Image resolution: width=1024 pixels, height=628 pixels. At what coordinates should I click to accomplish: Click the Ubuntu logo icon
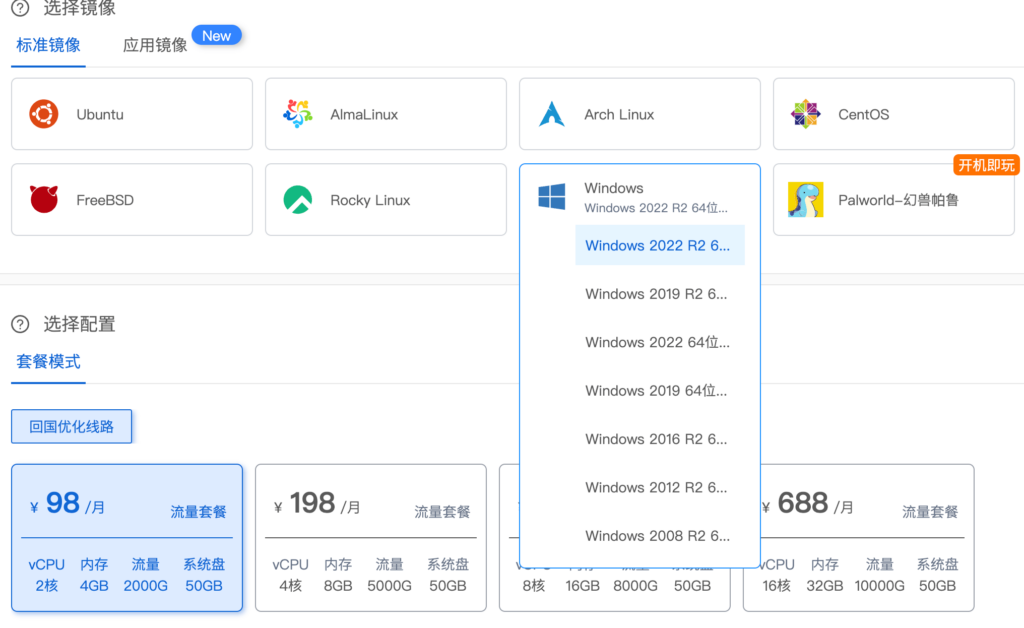tap(44, 114)
